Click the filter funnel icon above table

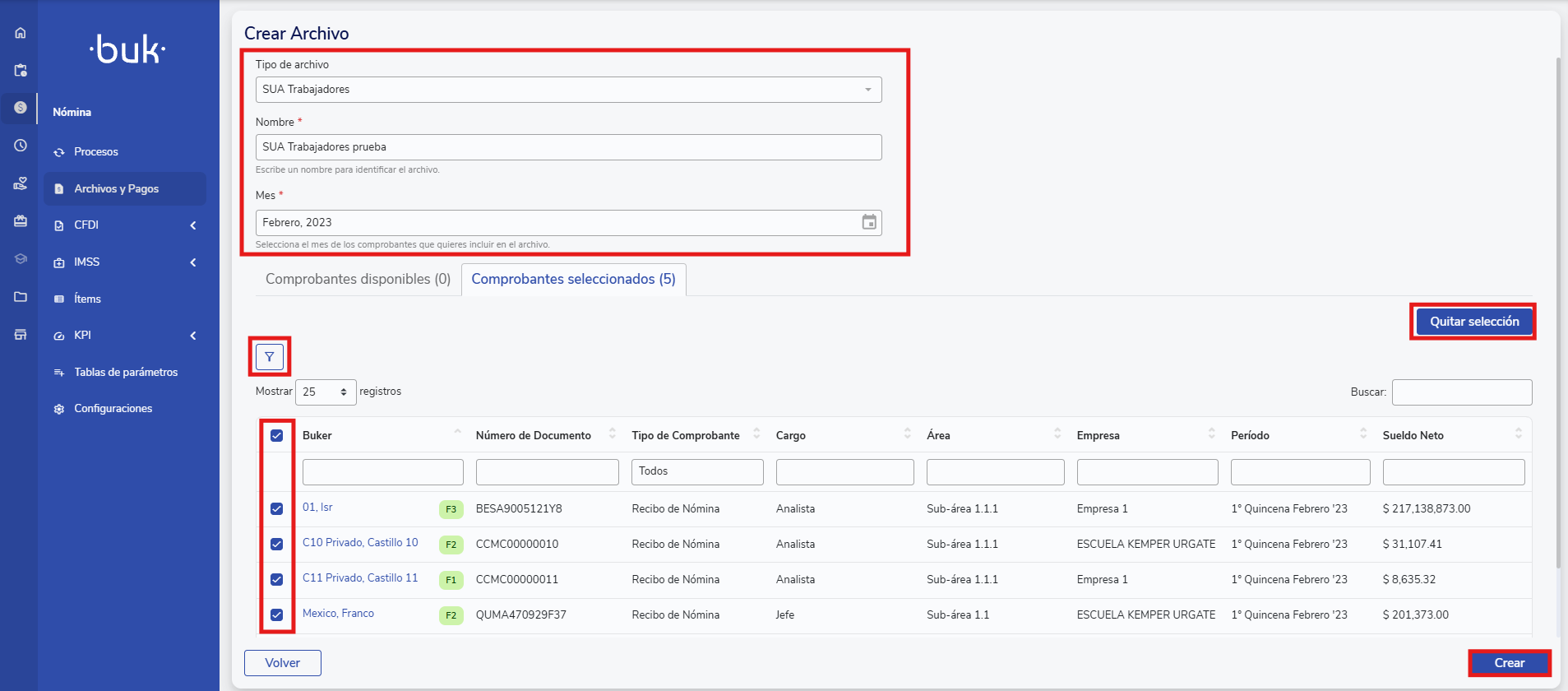coord(270,357)
